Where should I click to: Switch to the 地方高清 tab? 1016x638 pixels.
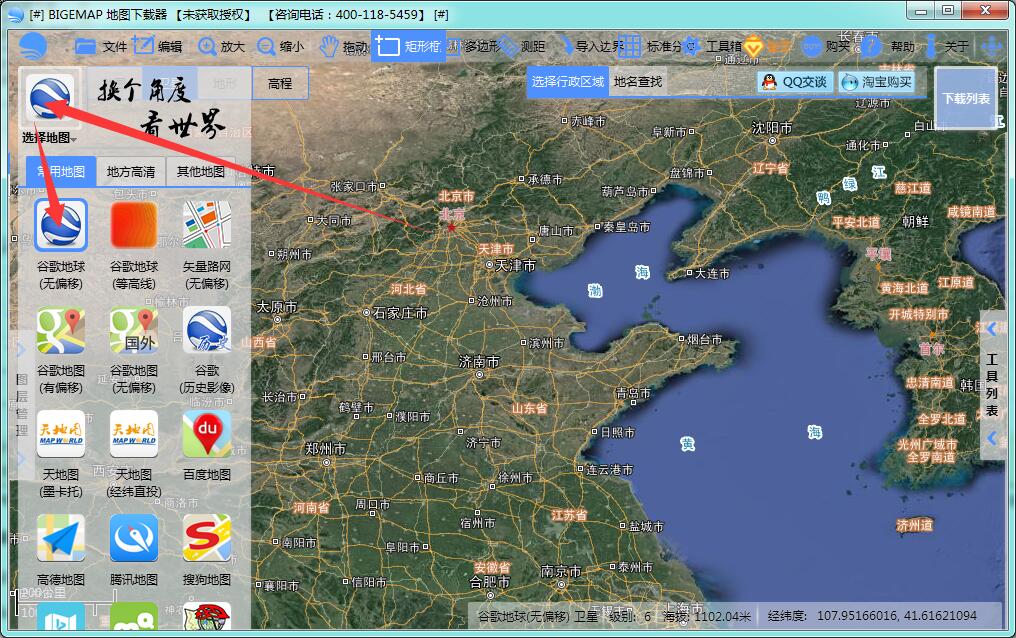tap(131, 171)
